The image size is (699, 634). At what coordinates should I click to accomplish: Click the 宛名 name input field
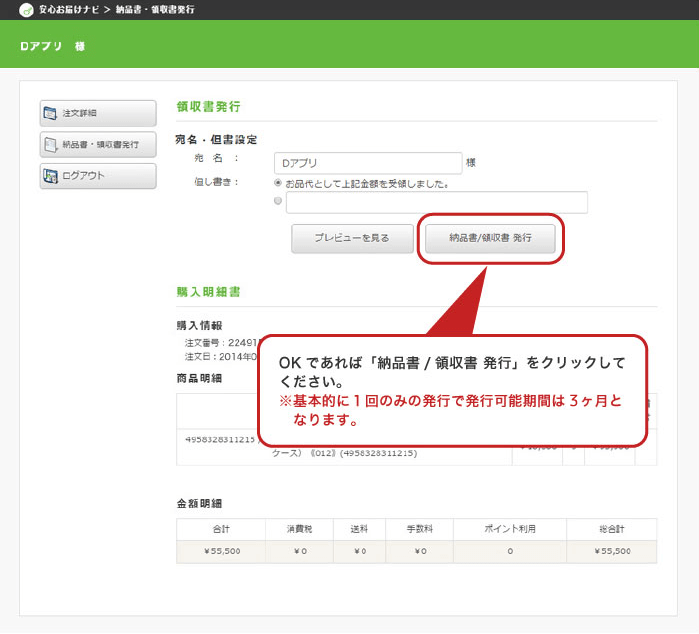point(368,163)
